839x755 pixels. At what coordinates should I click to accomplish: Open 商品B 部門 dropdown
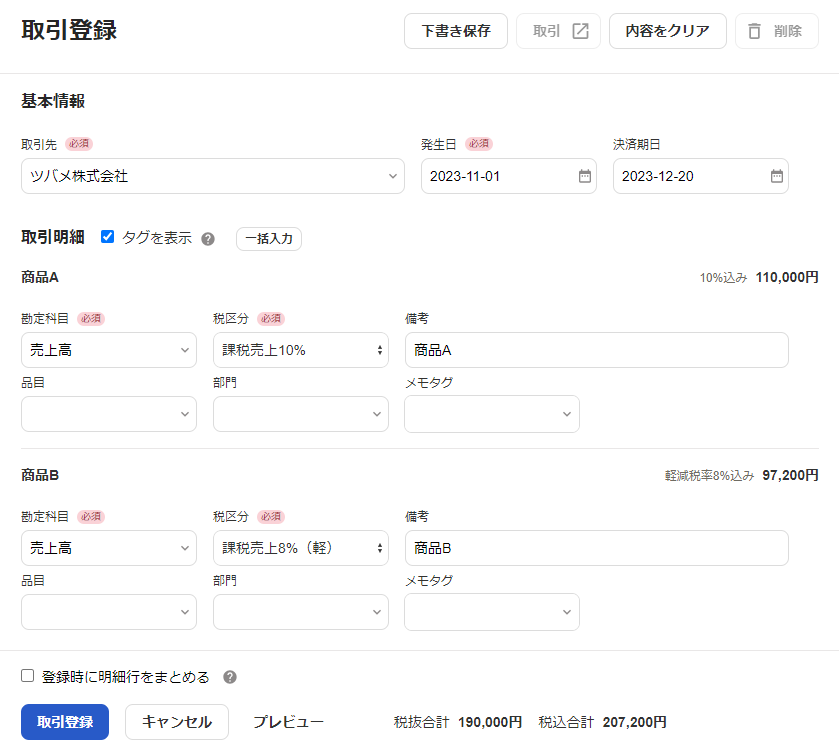coord(301,612)
